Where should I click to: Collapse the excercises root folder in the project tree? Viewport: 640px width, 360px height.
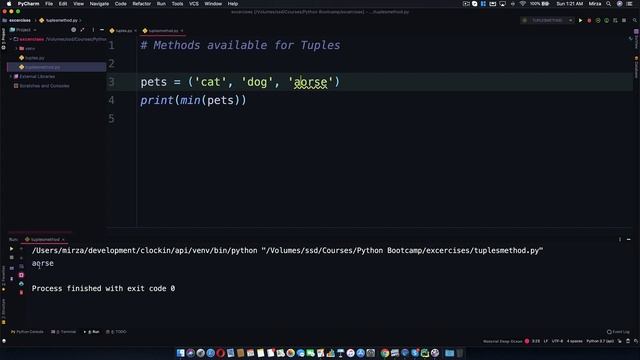(11, 39)
